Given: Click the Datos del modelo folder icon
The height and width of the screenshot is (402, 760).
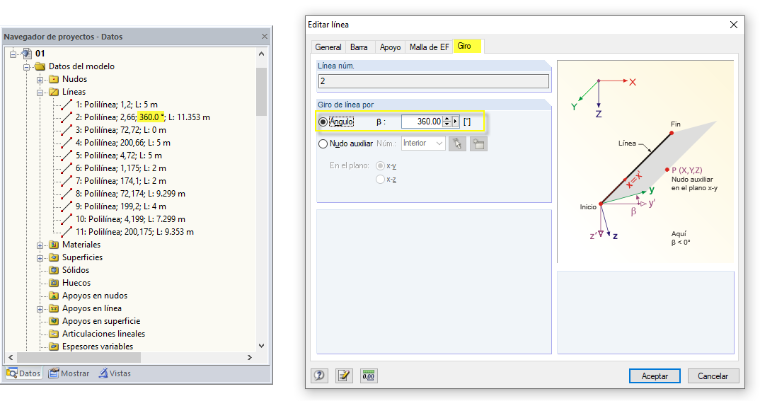Looking at the screenshot, I should click(40, 66).
